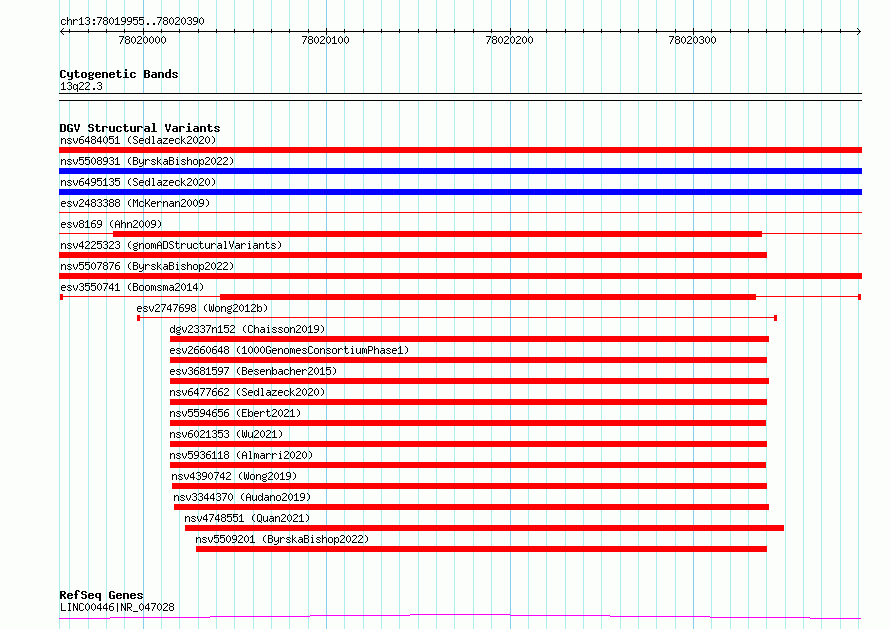Image resolution: width=890 pixels, height=629 pixels.
Task: Select the thin red line of esv2483388
Action: [460, 213]
